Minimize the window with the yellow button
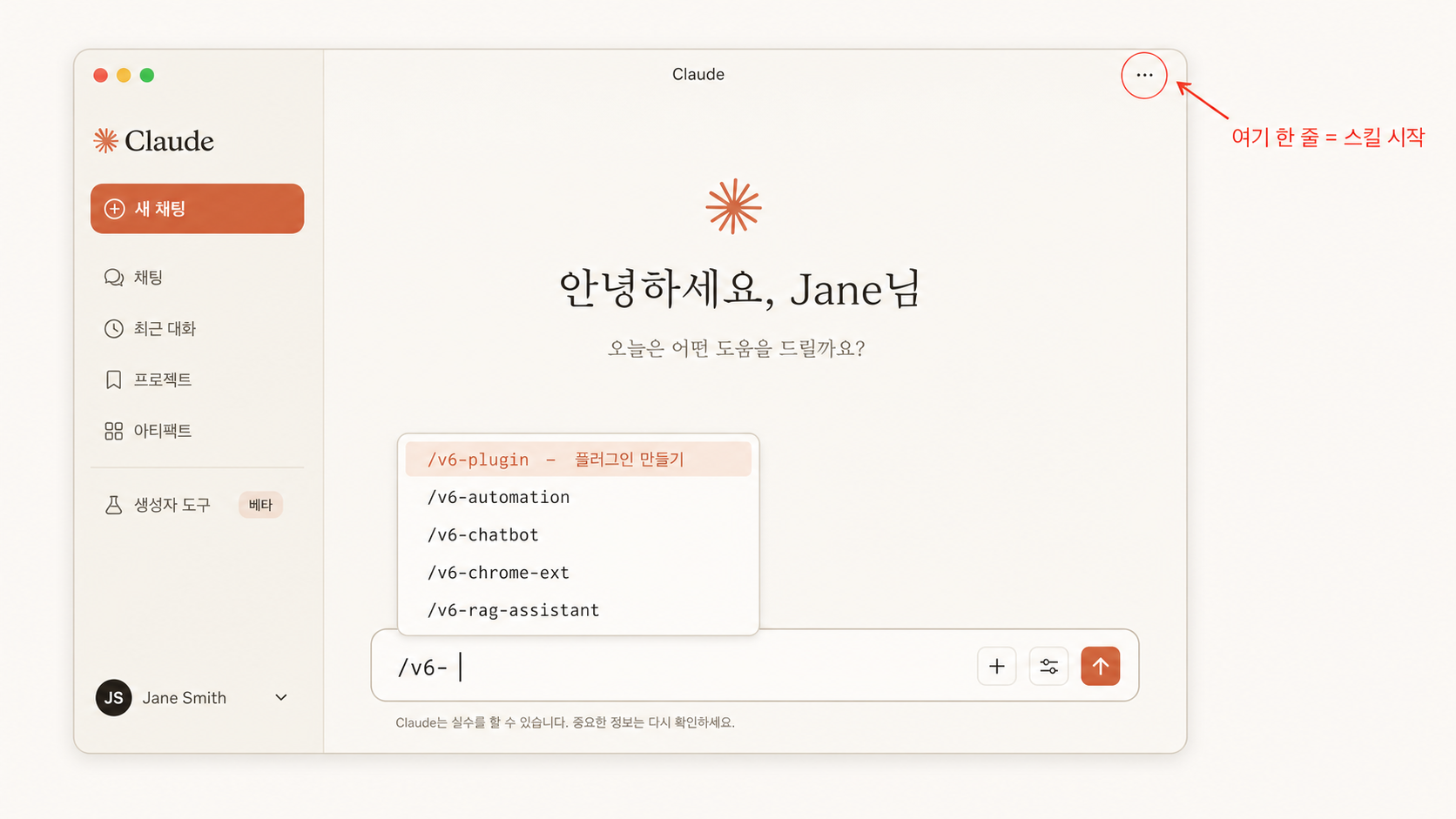The width and height of the screenshot is (1456, 819). point(124,76)
